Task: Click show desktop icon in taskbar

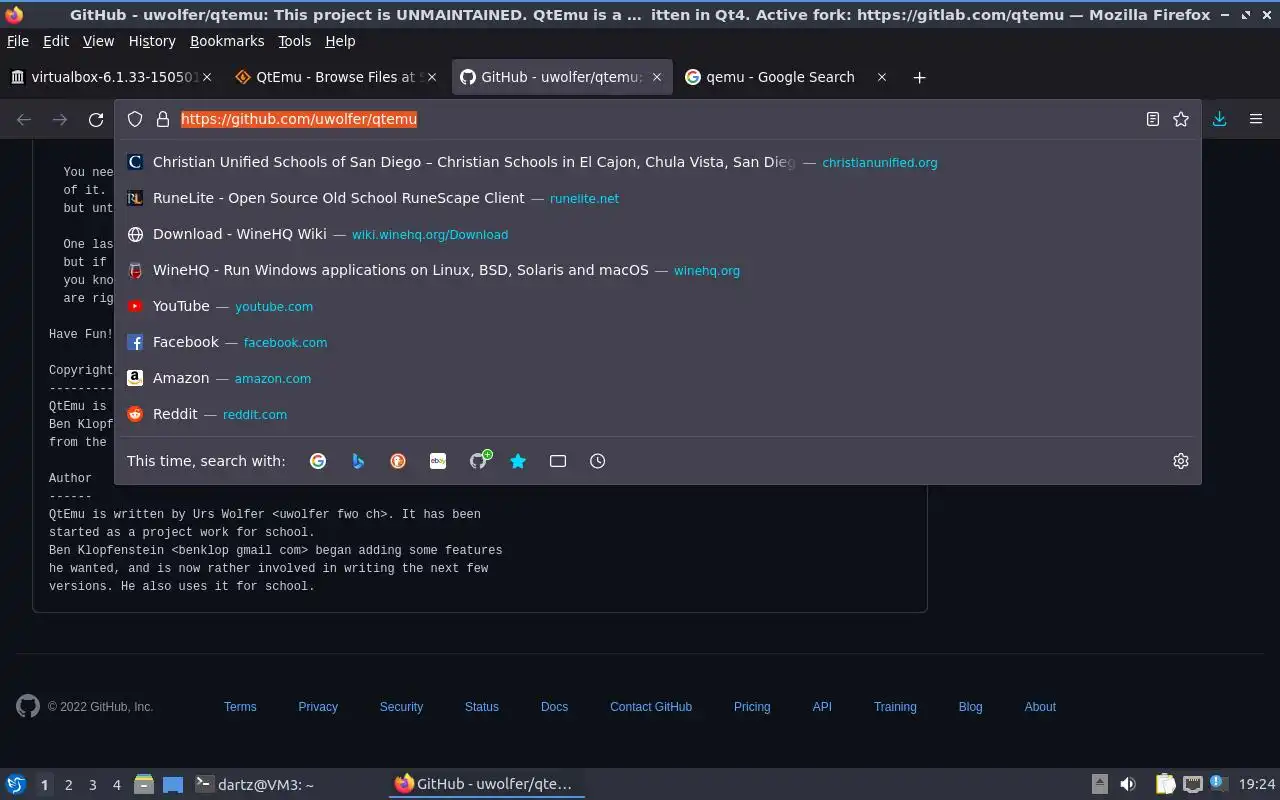Action: pos(173,785)
